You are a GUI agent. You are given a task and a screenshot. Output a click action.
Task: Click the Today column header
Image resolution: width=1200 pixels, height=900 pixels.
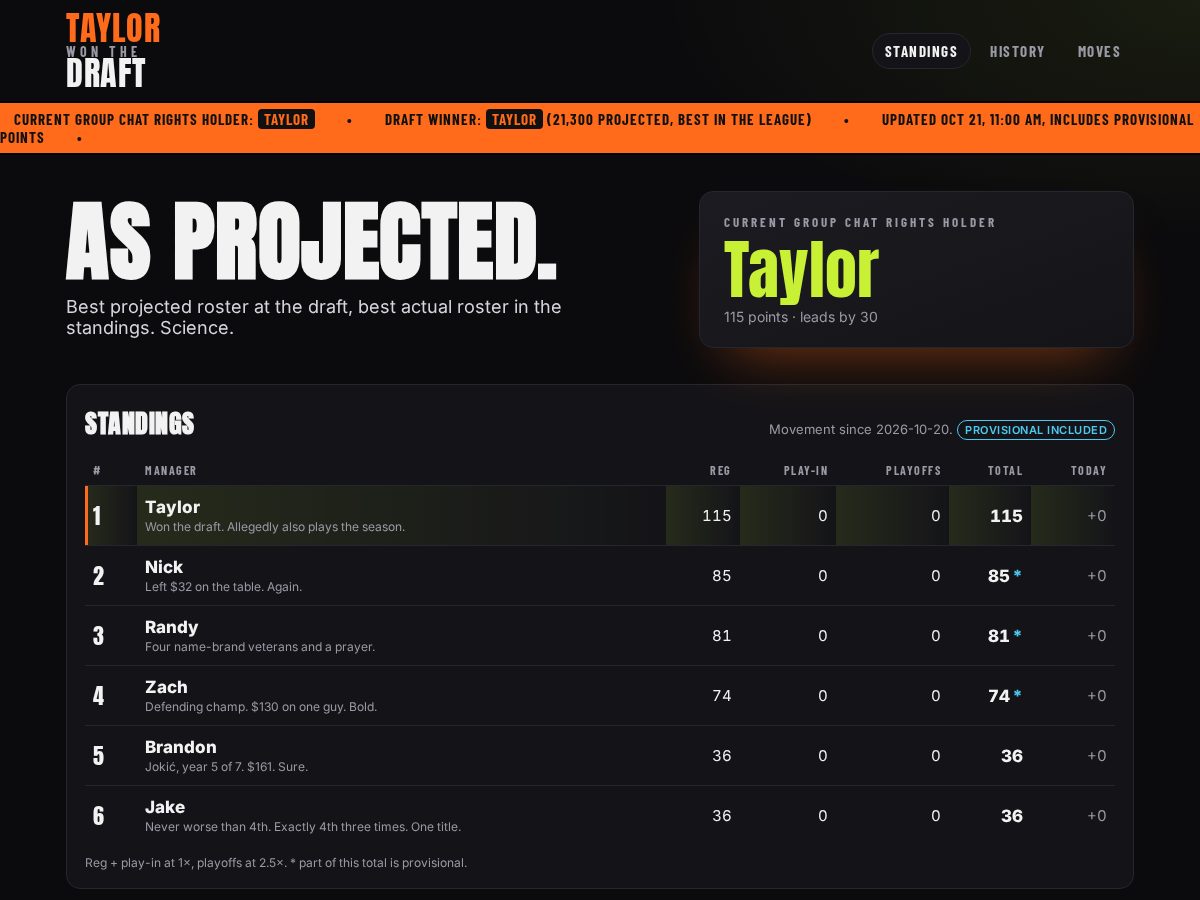1088,470
